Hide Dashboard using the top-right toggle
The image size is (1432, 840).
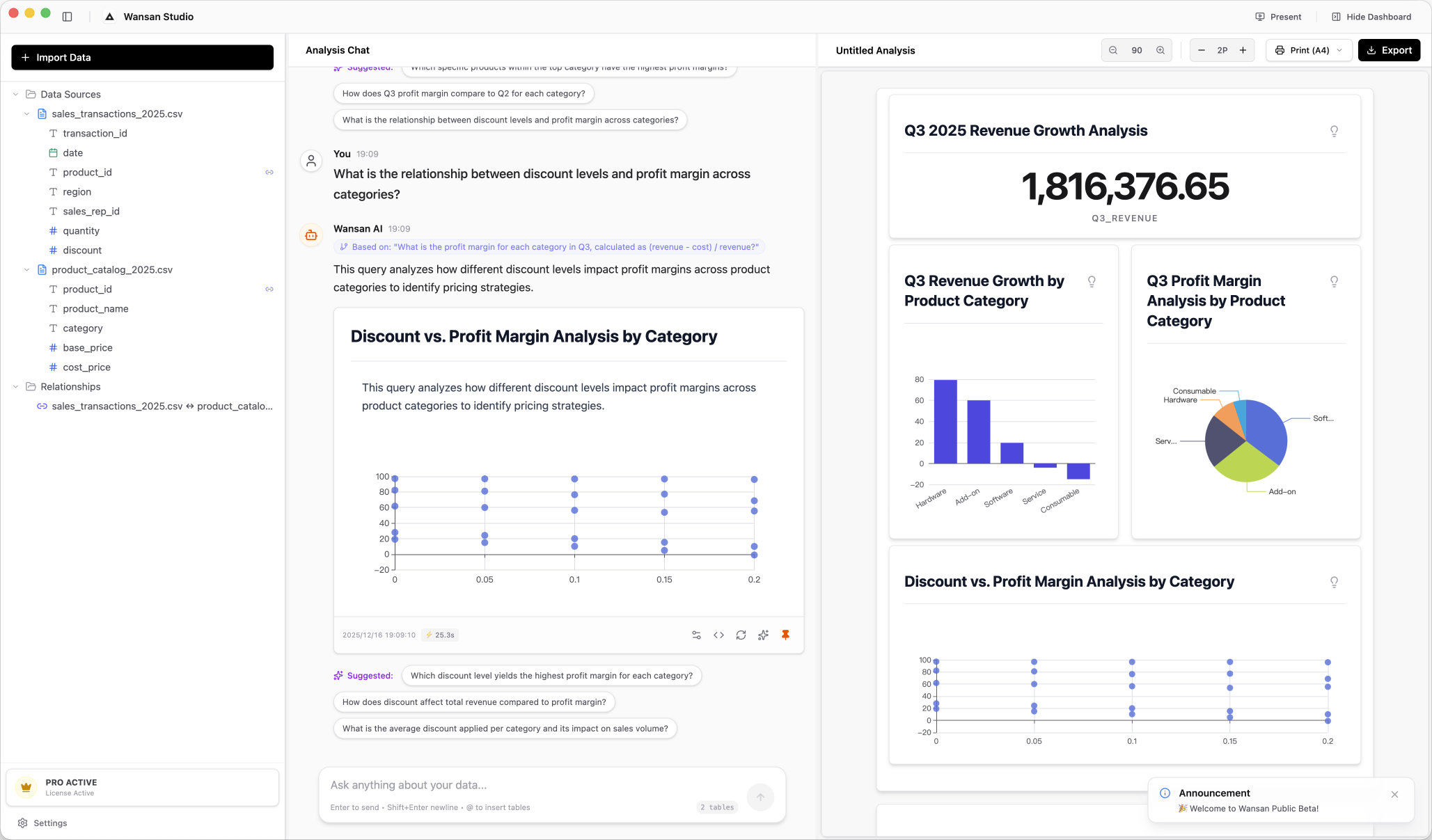coord(1371,17)
